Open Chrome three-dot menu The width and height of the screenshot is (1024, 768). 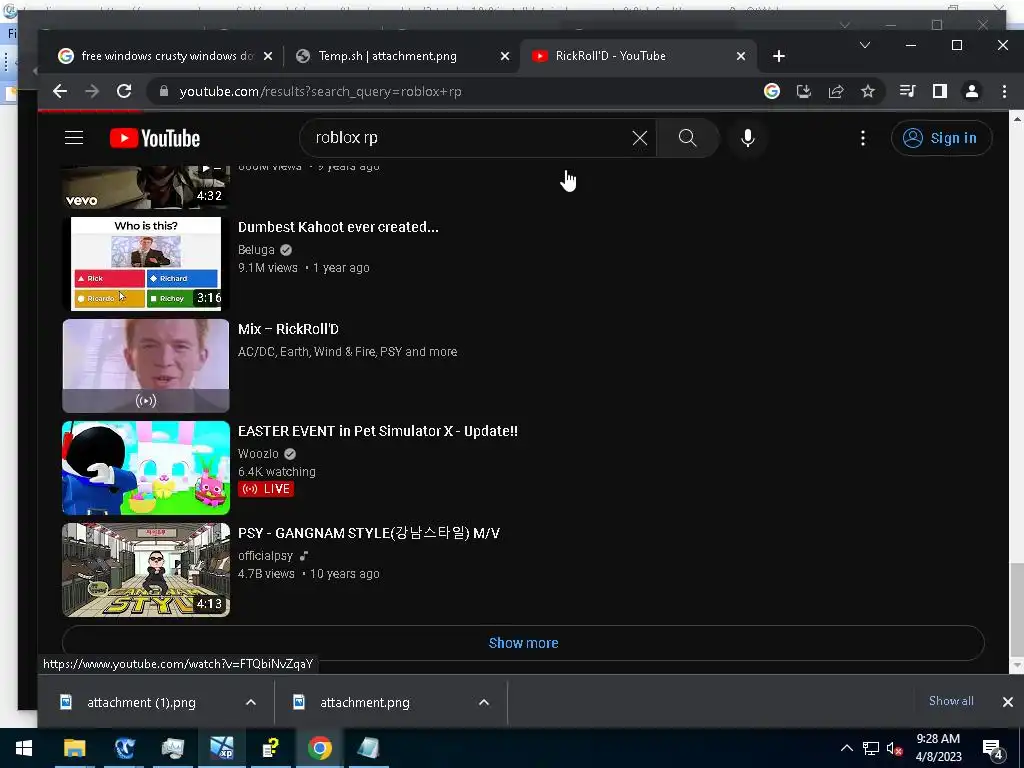[1004, 91]
